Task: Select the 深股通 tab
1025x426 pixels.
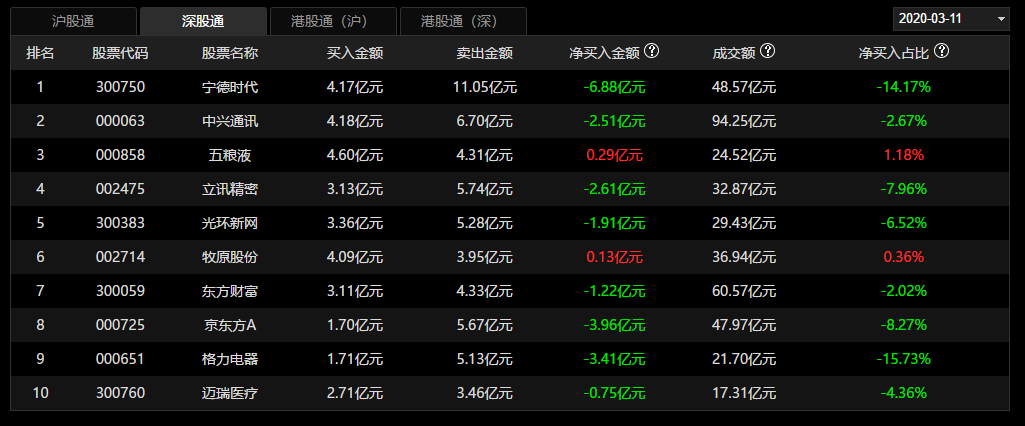Action: tap(203, 21)
